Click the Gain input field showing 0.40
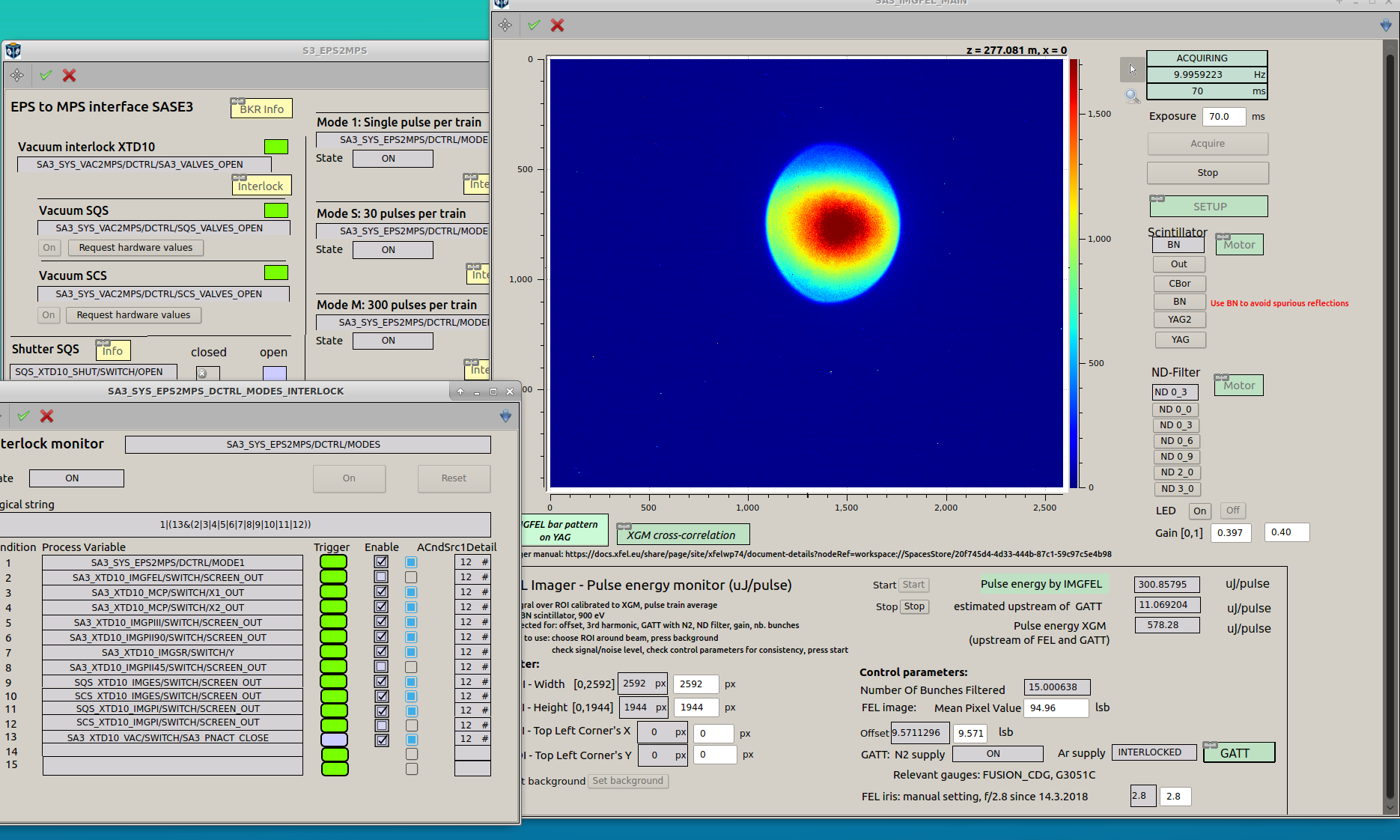Screen dimensions: 1400x840 click(x=1286, y=532)
